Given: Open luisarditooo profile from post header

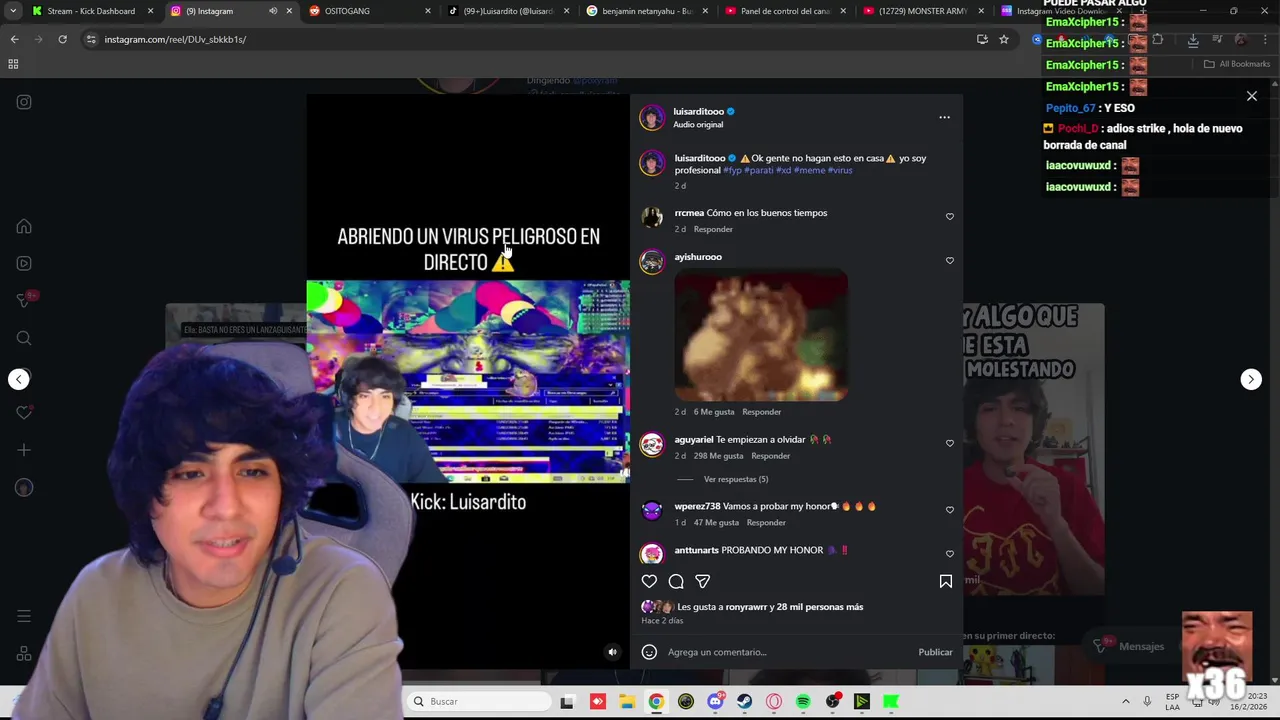Looking at the screenshot, I should coord(698,112).
